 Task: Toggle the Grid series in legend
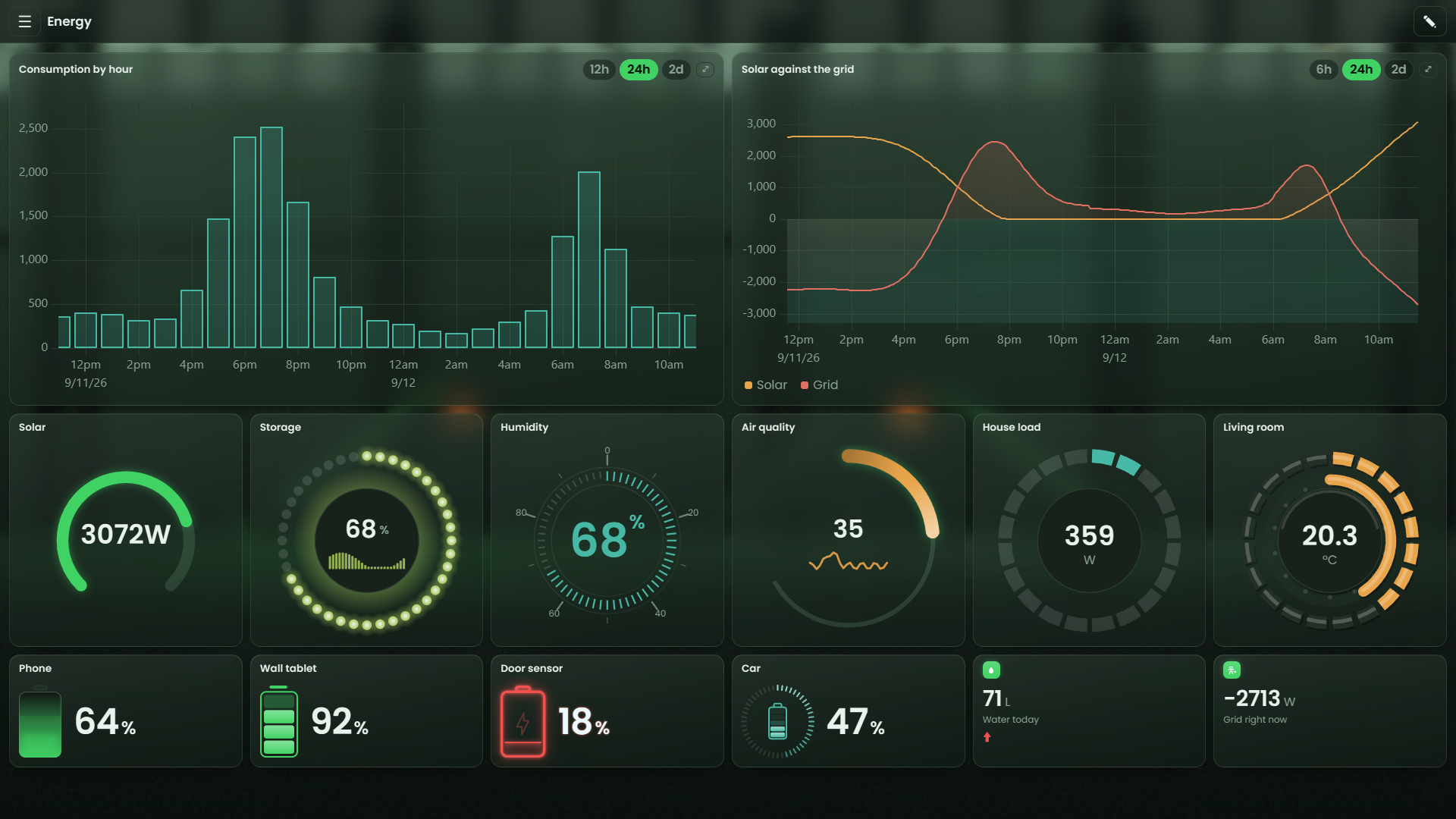pyautogui.click(x=820, y=384)
